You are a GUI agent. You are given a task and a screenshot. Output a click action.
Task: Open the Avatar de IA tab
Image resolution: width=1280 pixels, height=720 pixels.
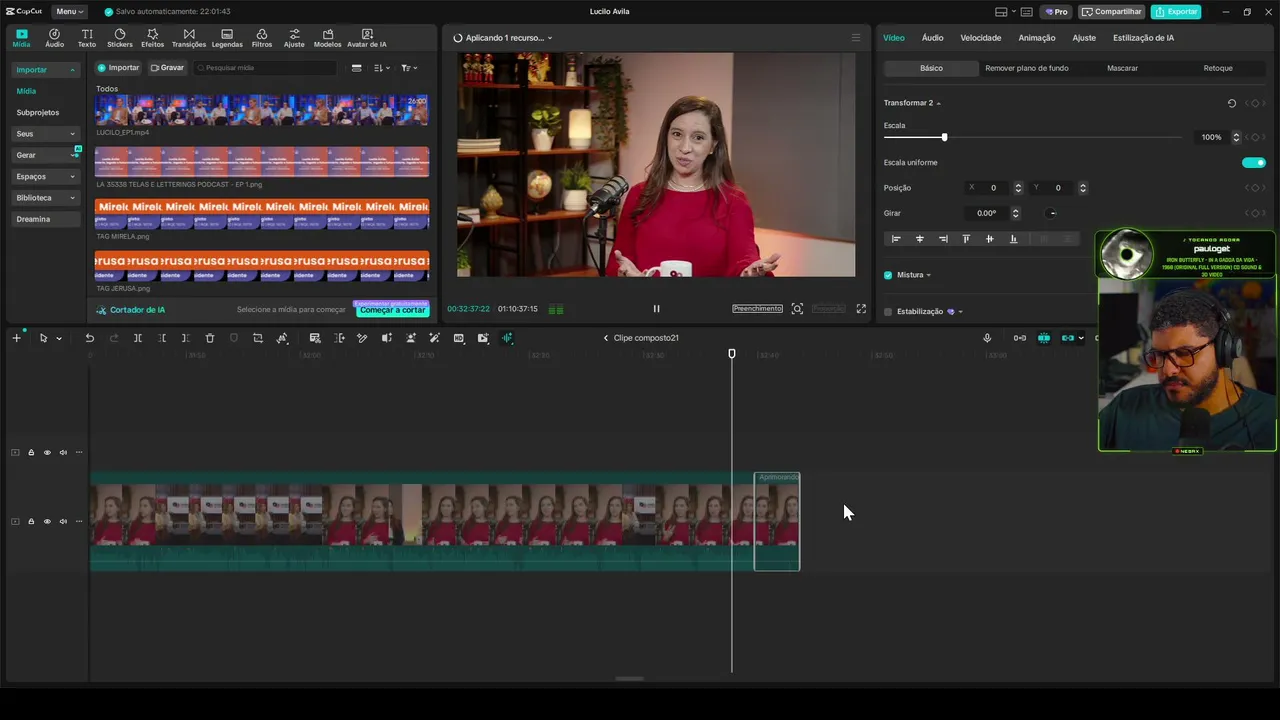366,38
